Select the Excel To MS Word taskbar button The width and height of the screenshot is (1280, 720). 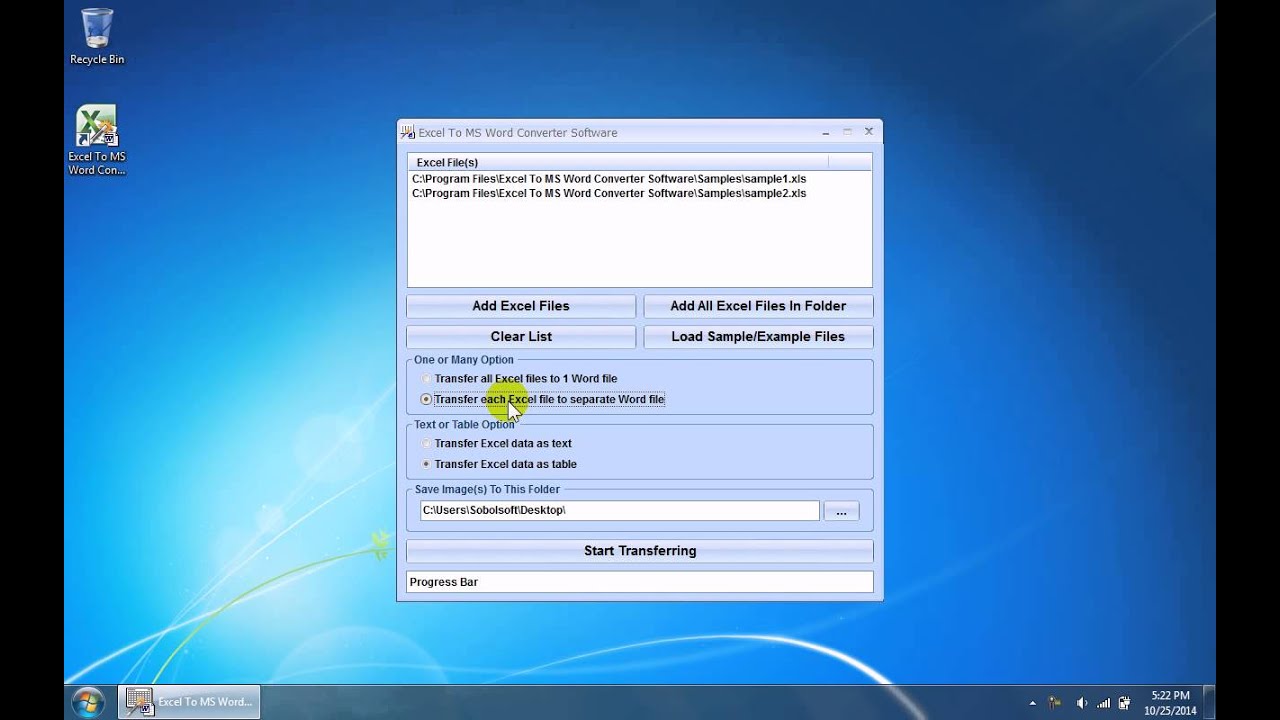pyautogui.click(x=189, y=701)
